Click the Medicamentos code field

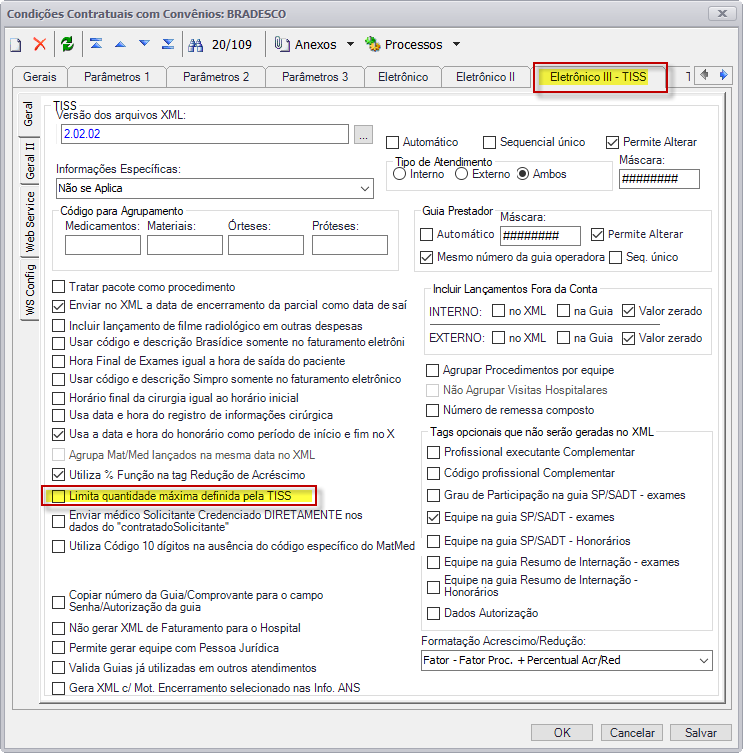(103, 245)
